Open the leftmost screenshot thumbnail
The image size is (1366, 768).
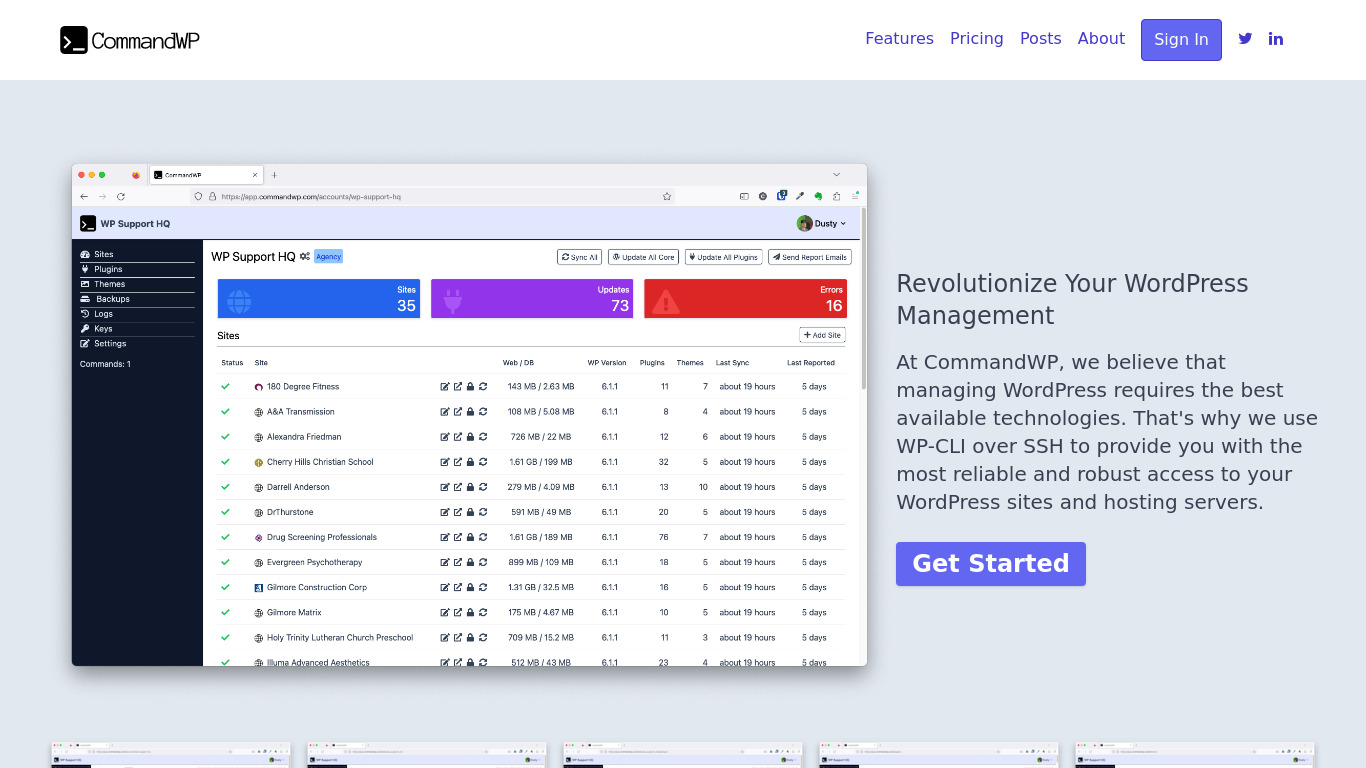coord(171,755)
